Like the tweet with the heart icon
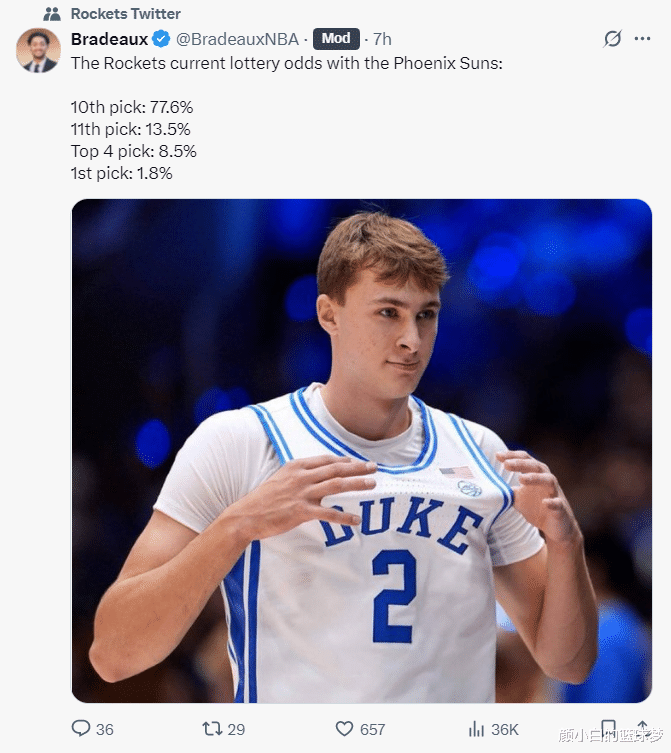The image size is (671, 753). (x=344, y=729)
